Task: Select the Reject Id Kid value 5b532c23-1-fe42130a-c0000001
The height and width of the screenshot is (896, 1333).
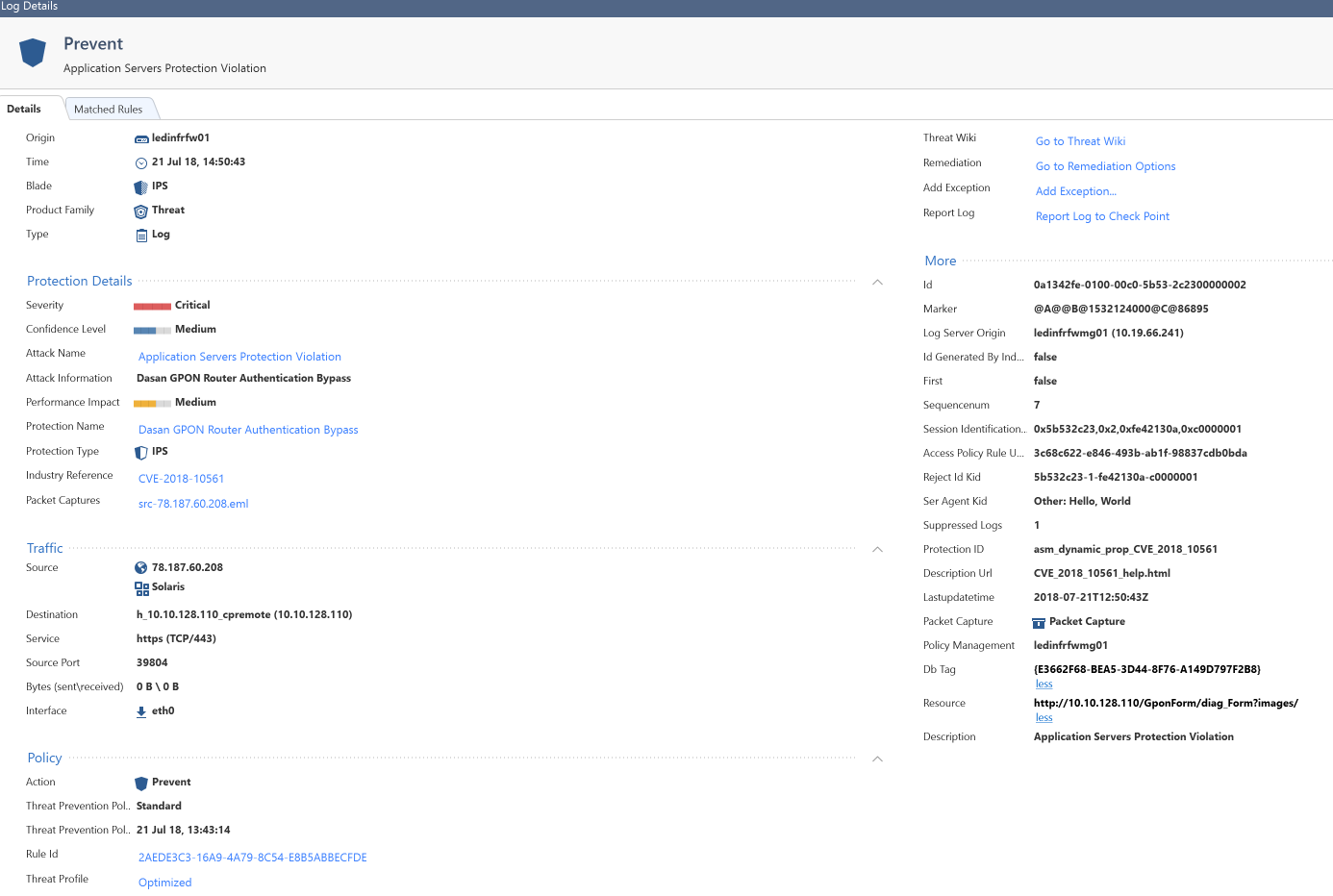Action: 1116,477
